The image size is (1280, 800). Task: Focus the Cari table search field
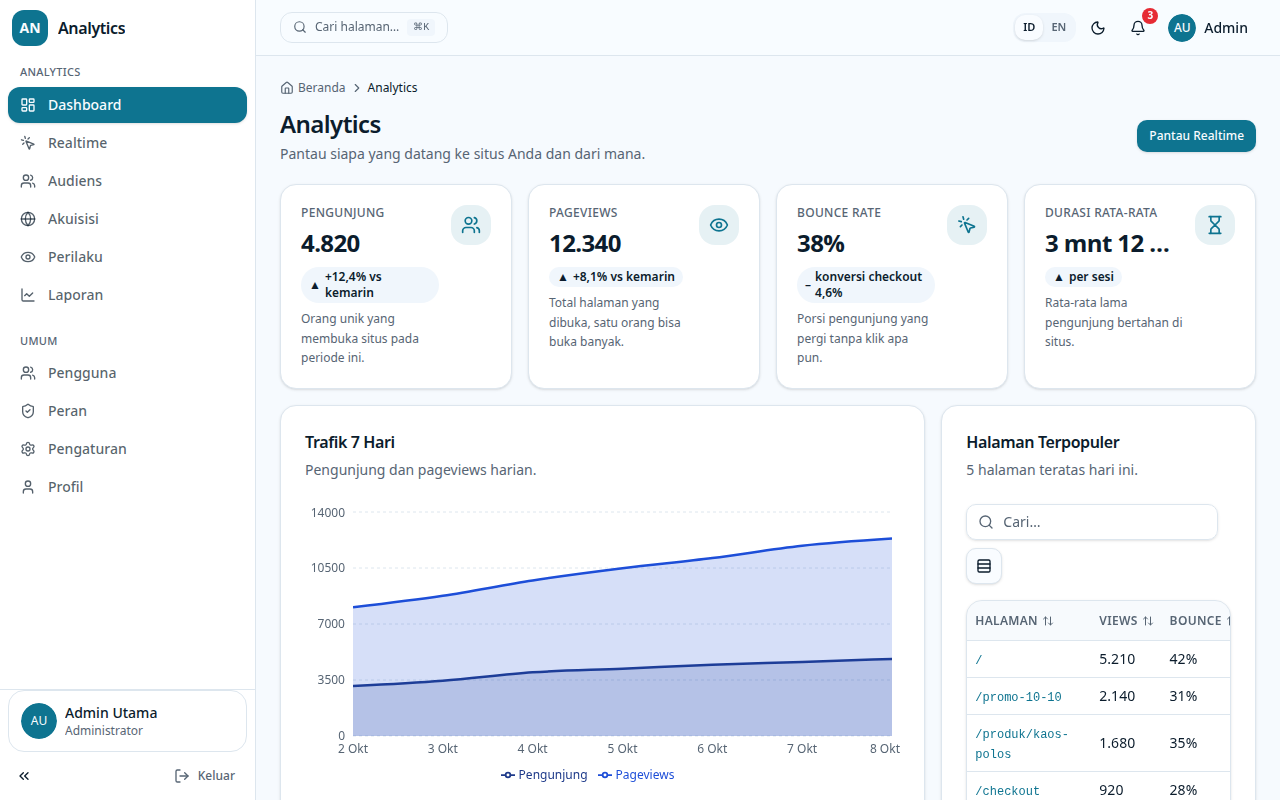click(x=1092, y=522)
